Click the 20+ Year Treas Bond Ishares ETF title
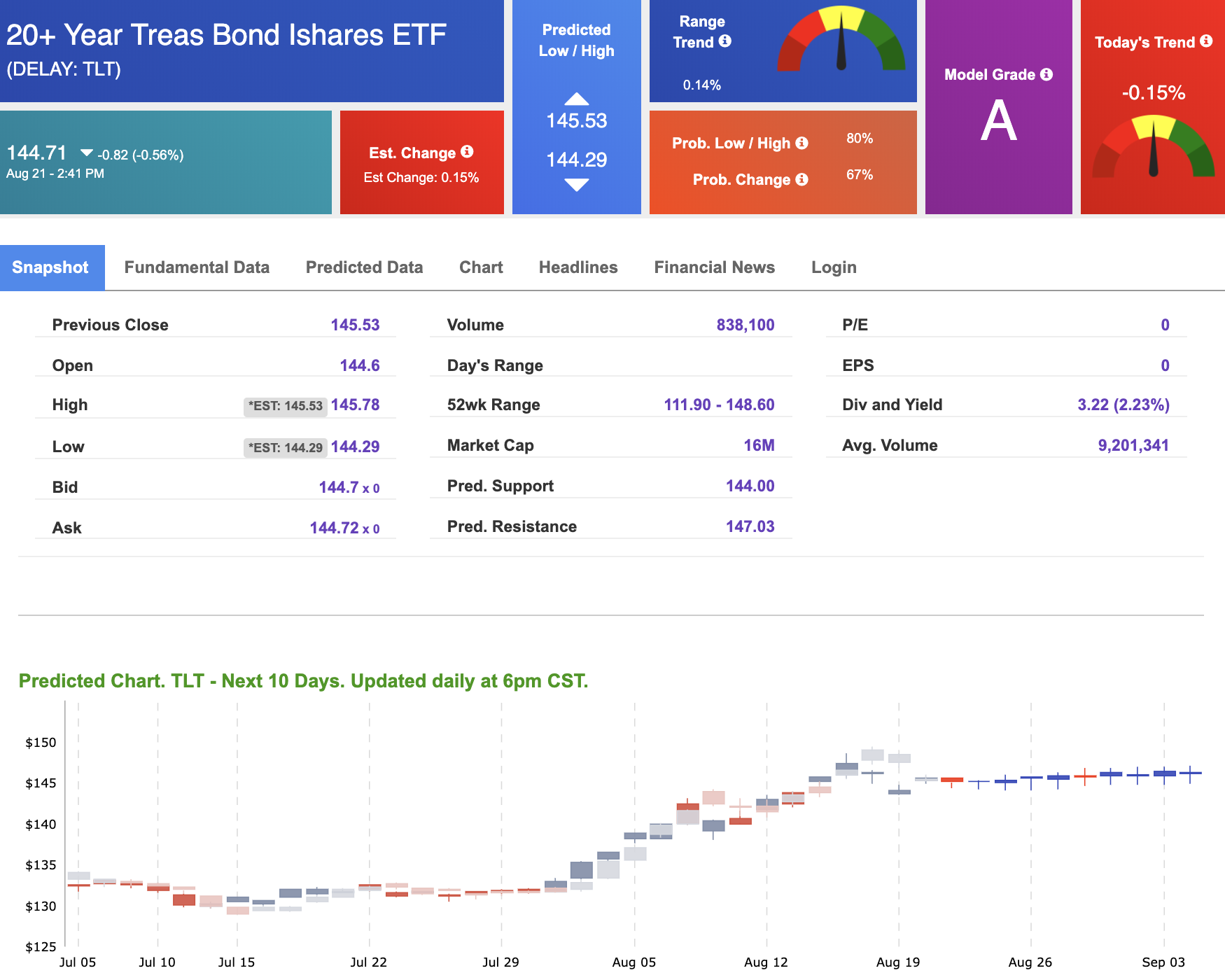 (226, 35)
